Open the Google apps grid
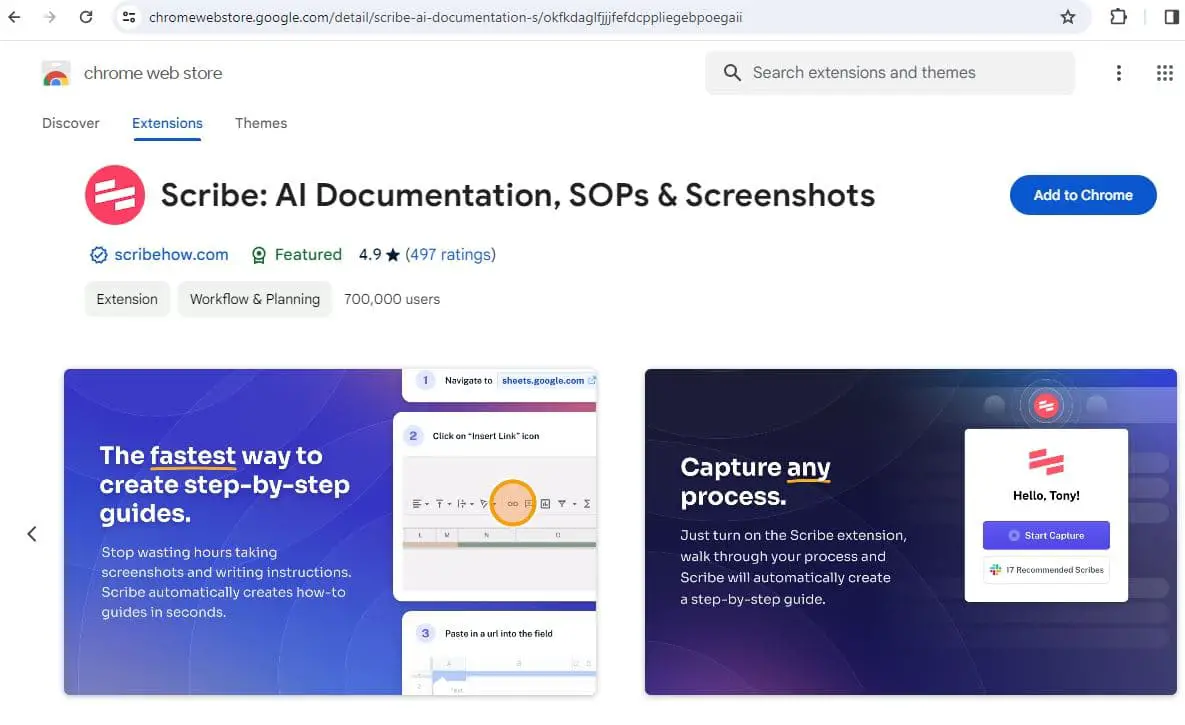Image resolution: width=1185 pixels, height=725 pixels. [x=1163, y=72]
